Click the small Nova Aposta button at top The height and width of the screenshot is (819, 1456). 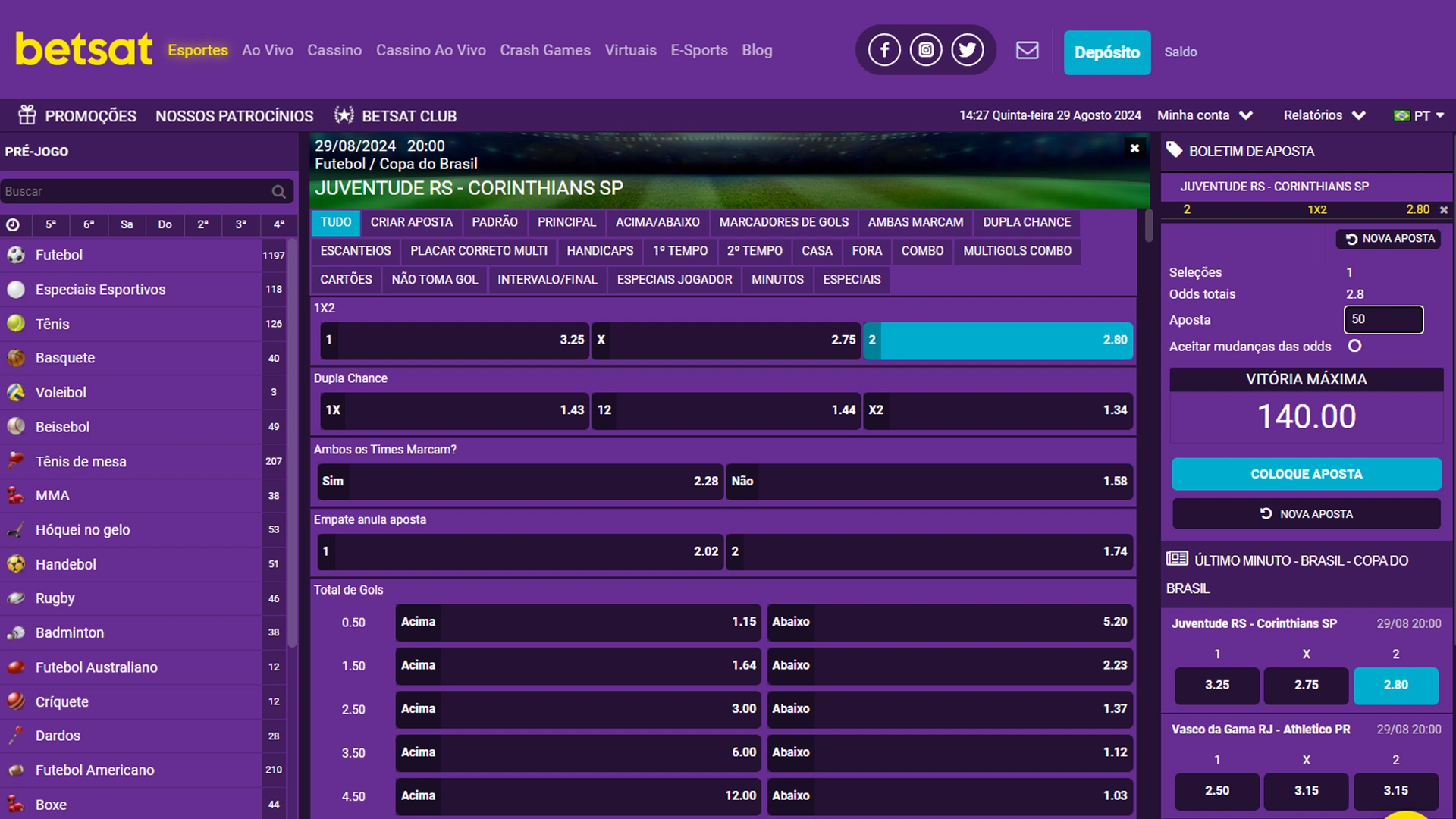pyautogui.click(x=1389, y=239)
